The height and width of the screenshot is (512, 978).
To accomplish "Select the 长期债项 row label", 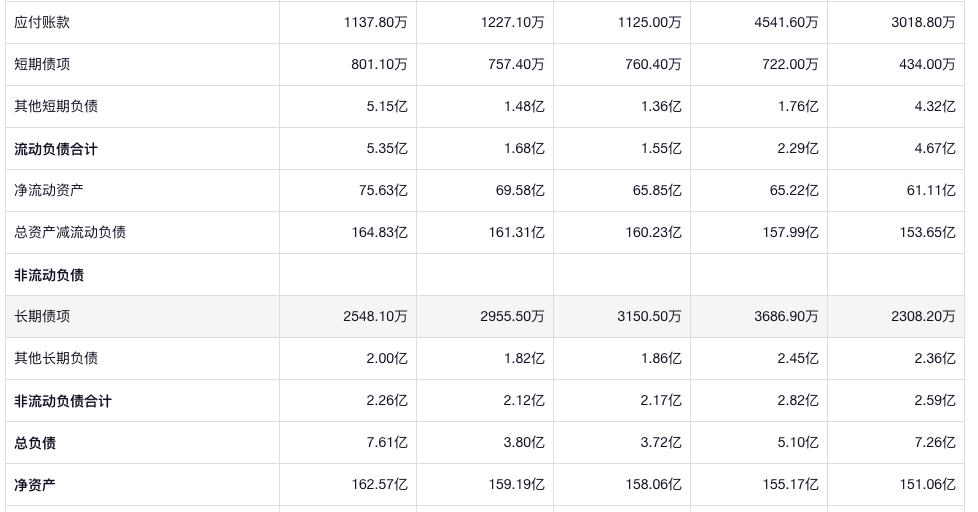I will pos(42,316).
